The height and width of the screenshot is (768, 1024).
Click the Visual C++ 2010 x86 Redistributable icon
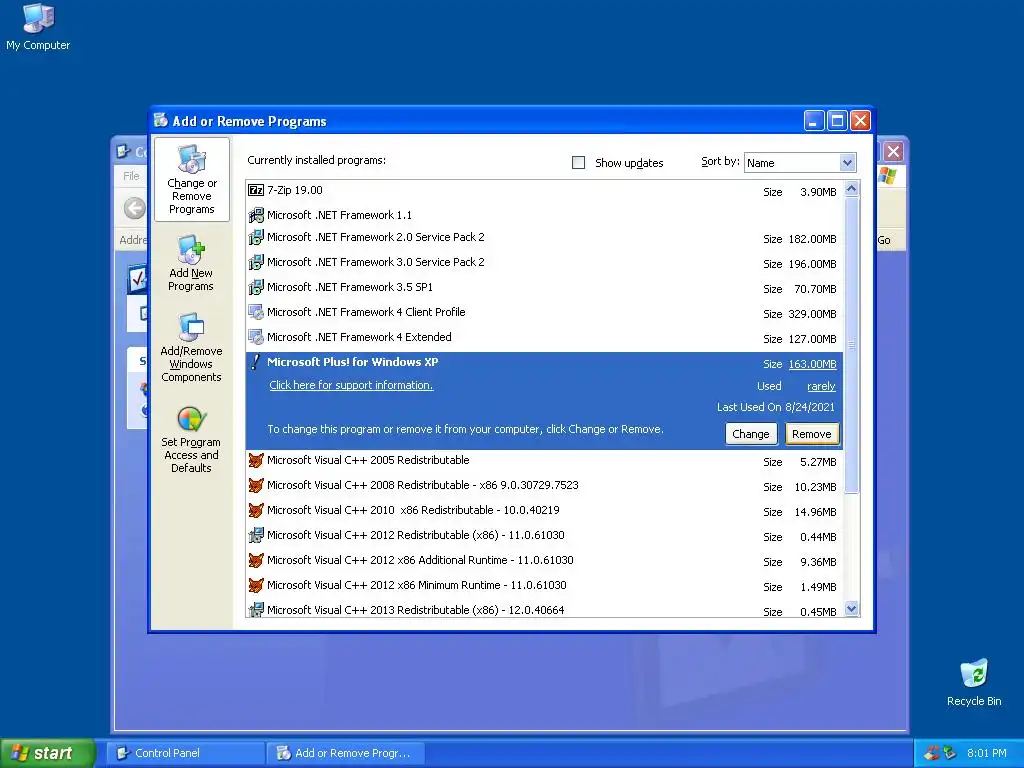pyautogui.click(x=256, y=510)
